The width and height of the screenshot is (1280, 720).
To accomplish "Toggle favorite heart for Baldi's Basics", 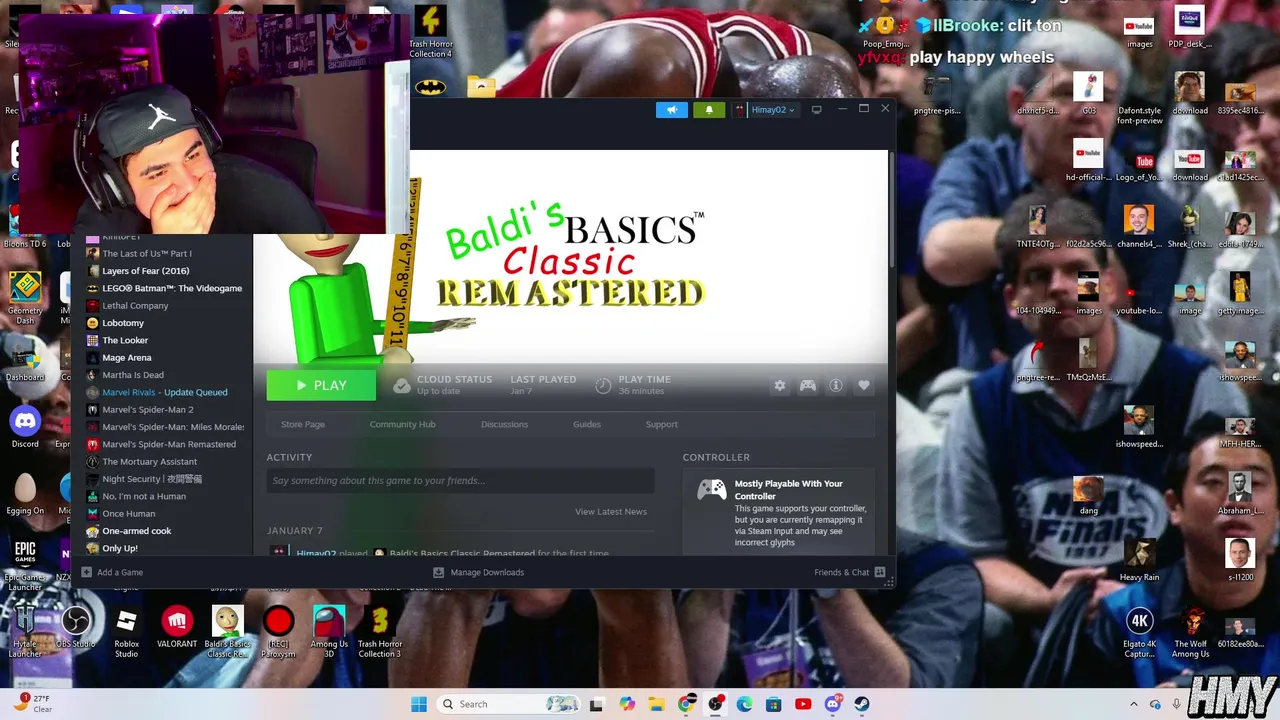I will click(863, 385).
